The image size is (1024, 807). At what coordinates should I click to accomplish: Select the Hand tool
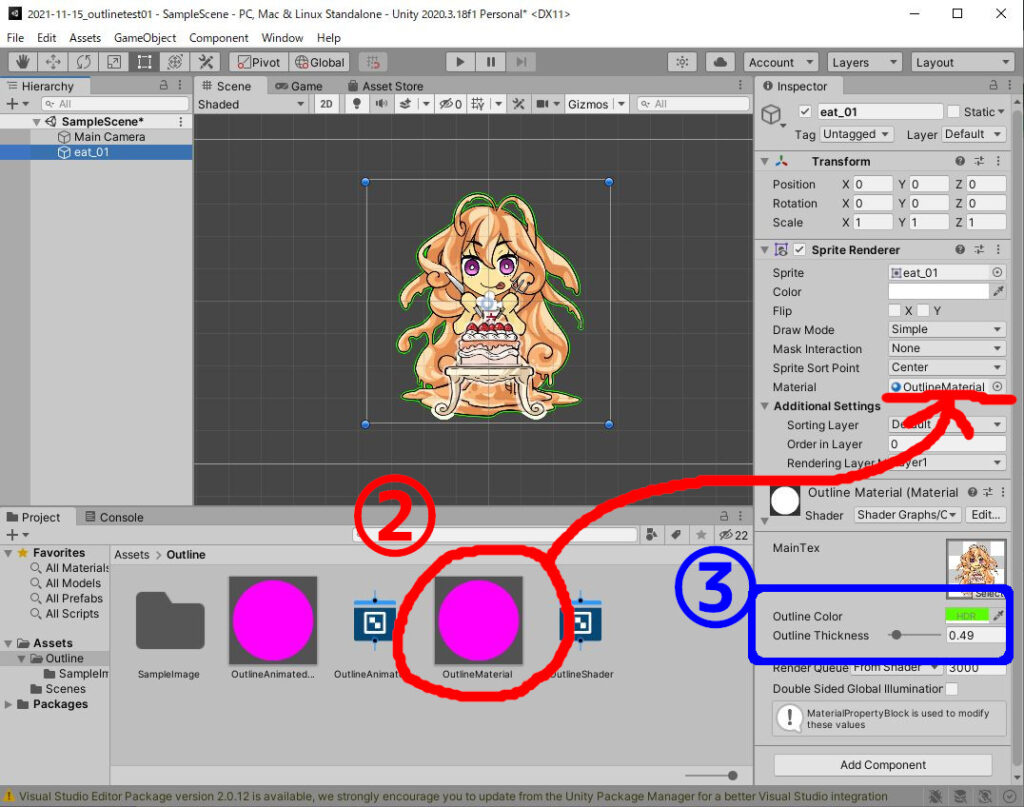pos(23,62)
